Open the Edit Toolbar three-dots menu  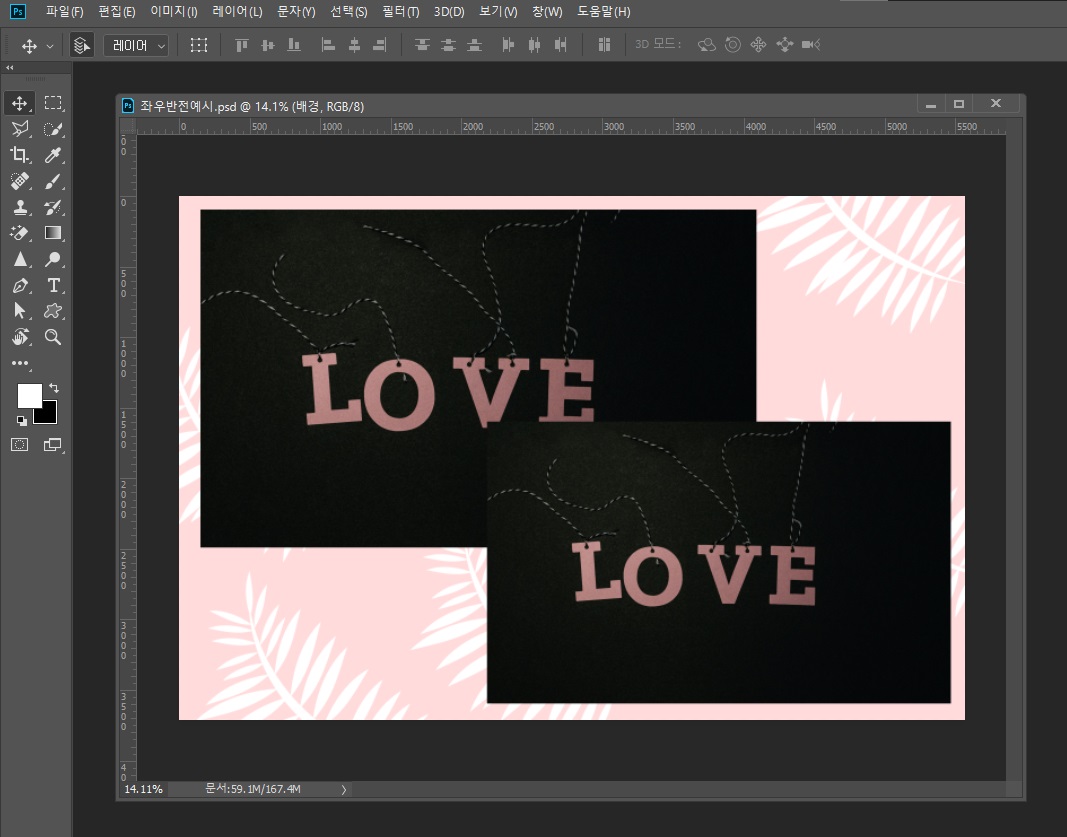20,363
